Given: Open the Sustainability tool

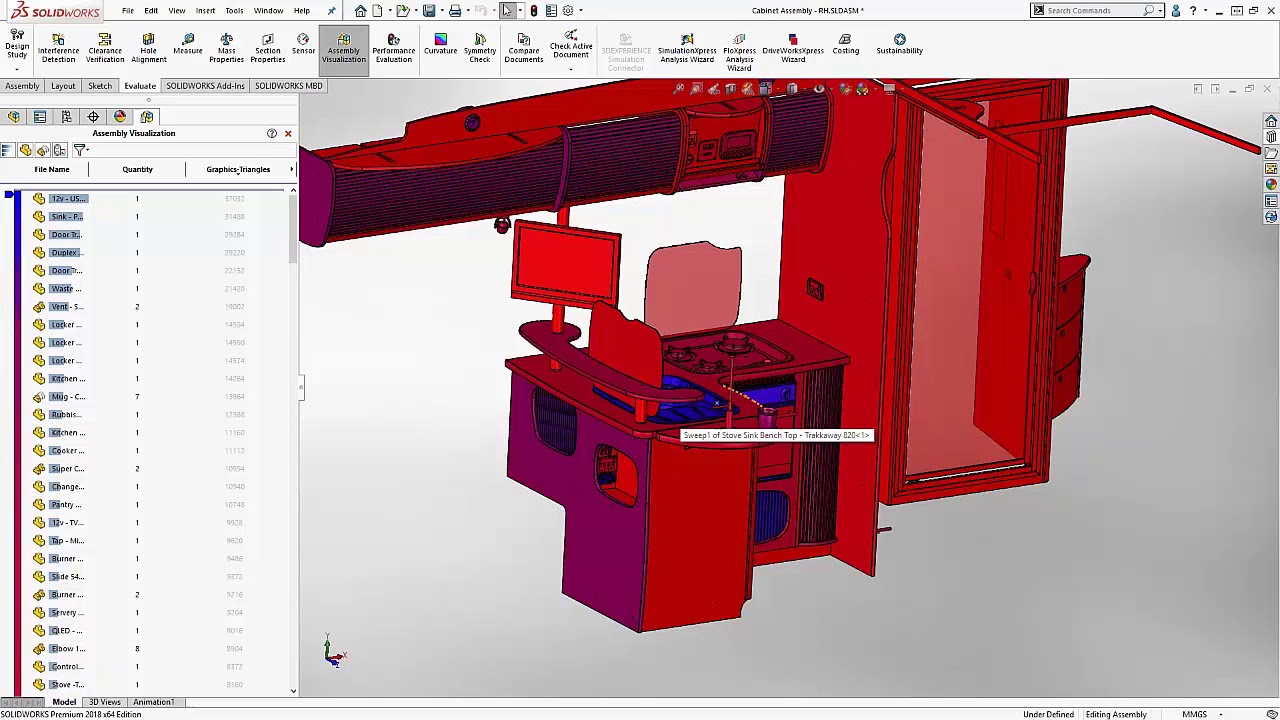Looking at the screenshot, I should pyautogui.click(x=900, y=45).
